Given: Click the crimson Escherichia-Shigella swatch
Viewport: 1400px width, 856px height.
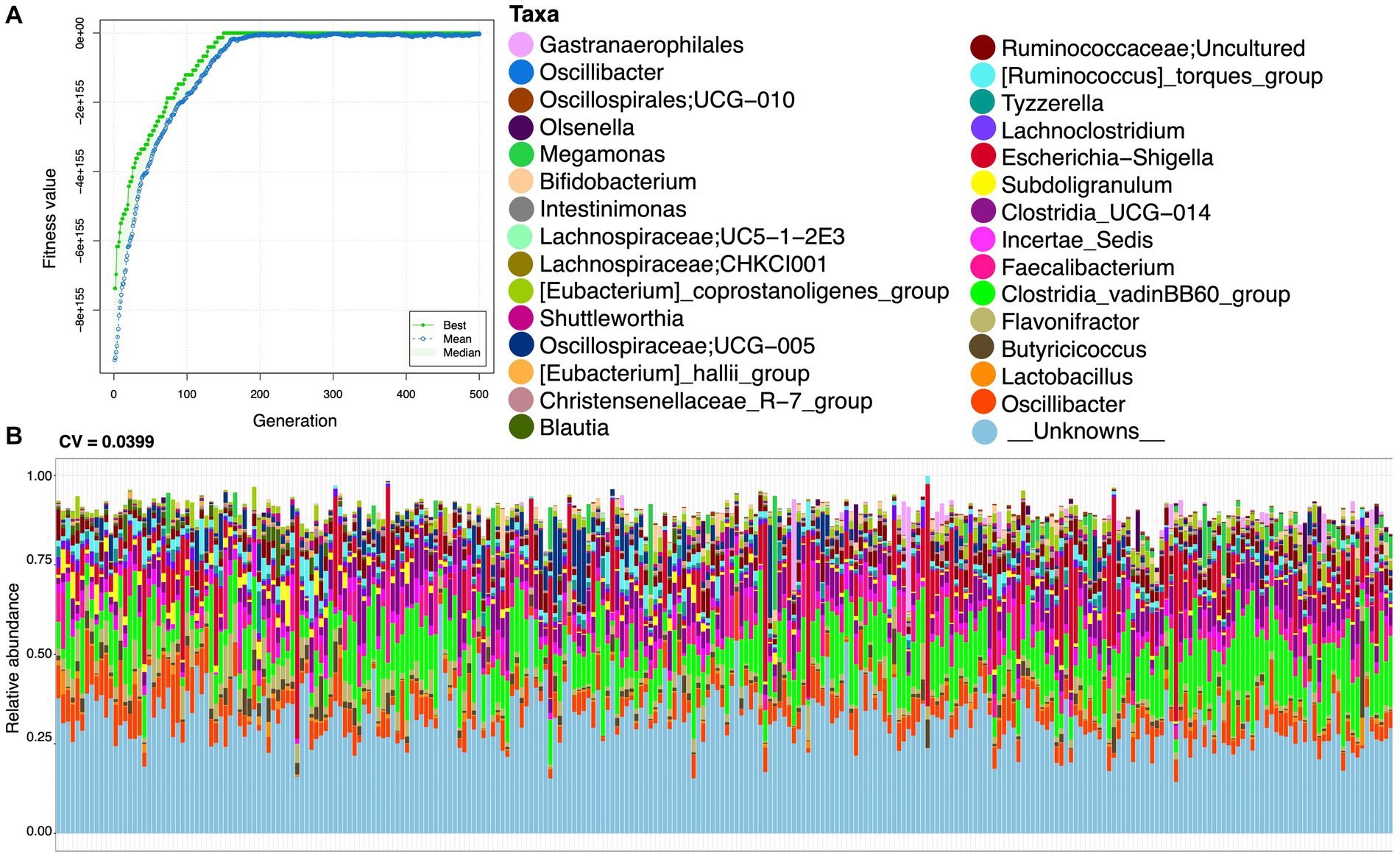Looking at the screenshot, I should point(983,157).
